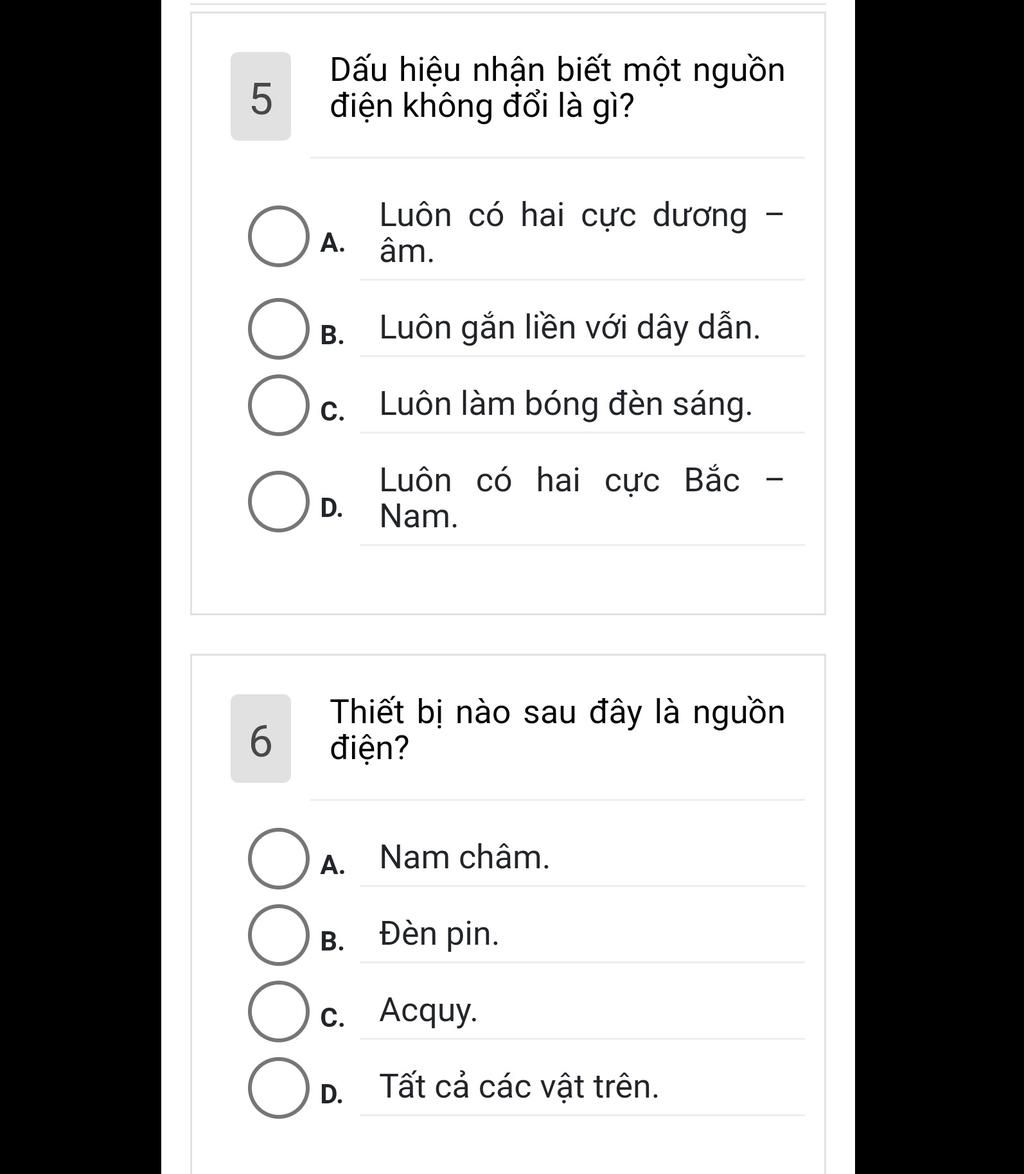1024x1174 pixels.
Task: Click answer text 'Luôn làm bóng đèn sáng.'
Action: (565, 404)
